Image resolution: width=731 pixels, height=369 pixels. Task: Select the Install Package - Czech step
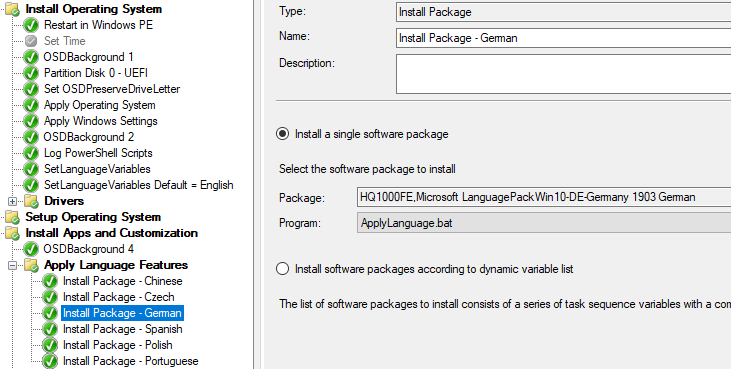coord(119,297)
